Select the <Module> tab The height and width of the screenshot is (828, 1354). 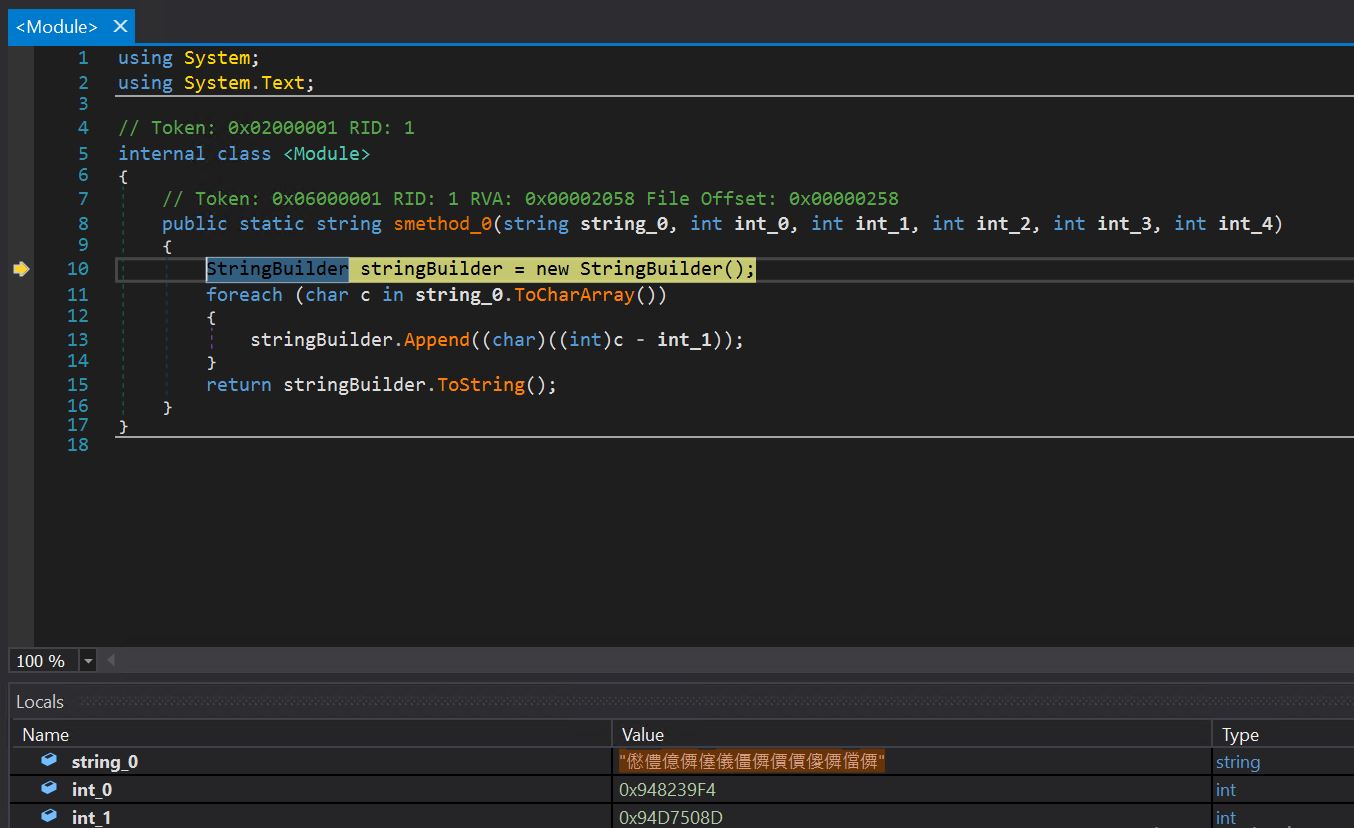(57, 27)
